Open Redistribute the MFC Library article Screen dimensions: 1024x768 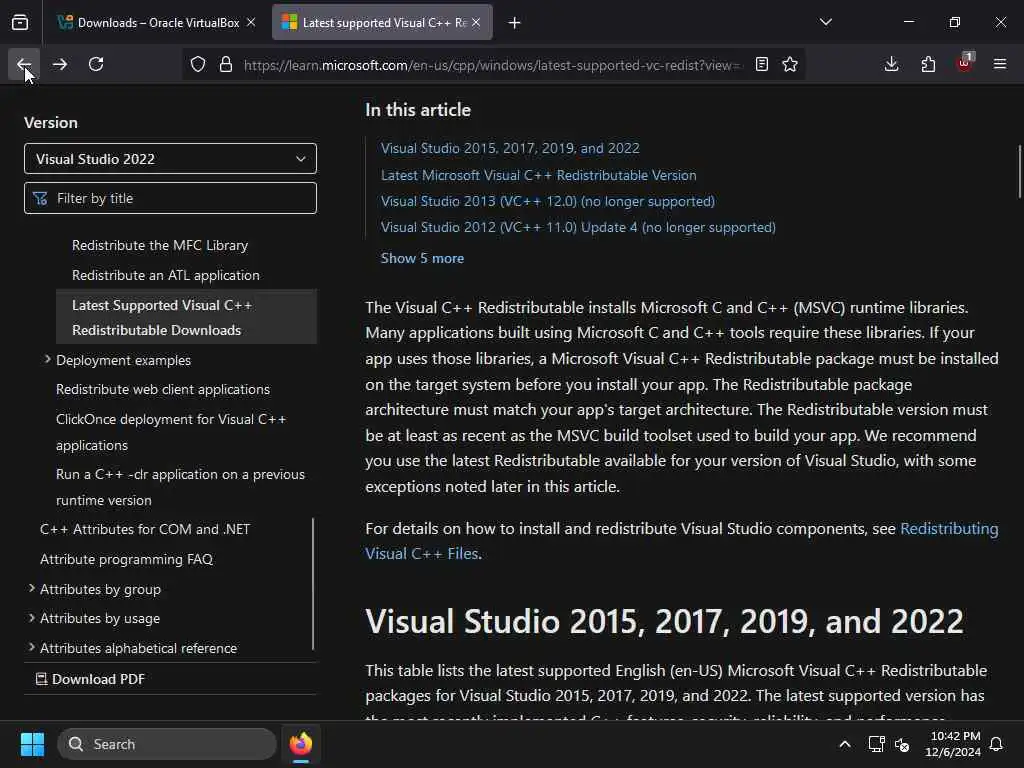click(x=160, y=246)
